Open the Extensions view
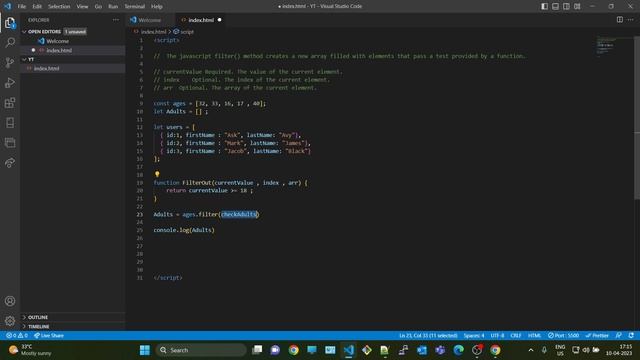 point(10,103)
